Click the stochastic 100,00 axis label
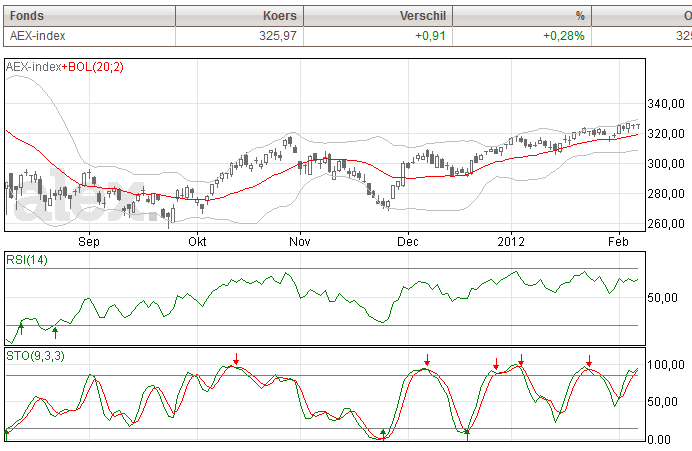692x451 pixels. (666, 365)
